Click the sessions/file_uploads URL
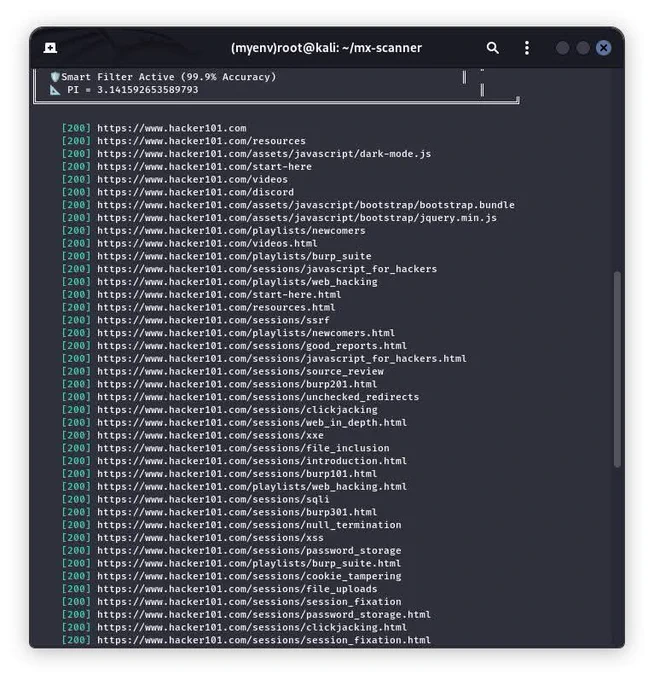Viewport: 654px width, 680px height. [237, 589]
